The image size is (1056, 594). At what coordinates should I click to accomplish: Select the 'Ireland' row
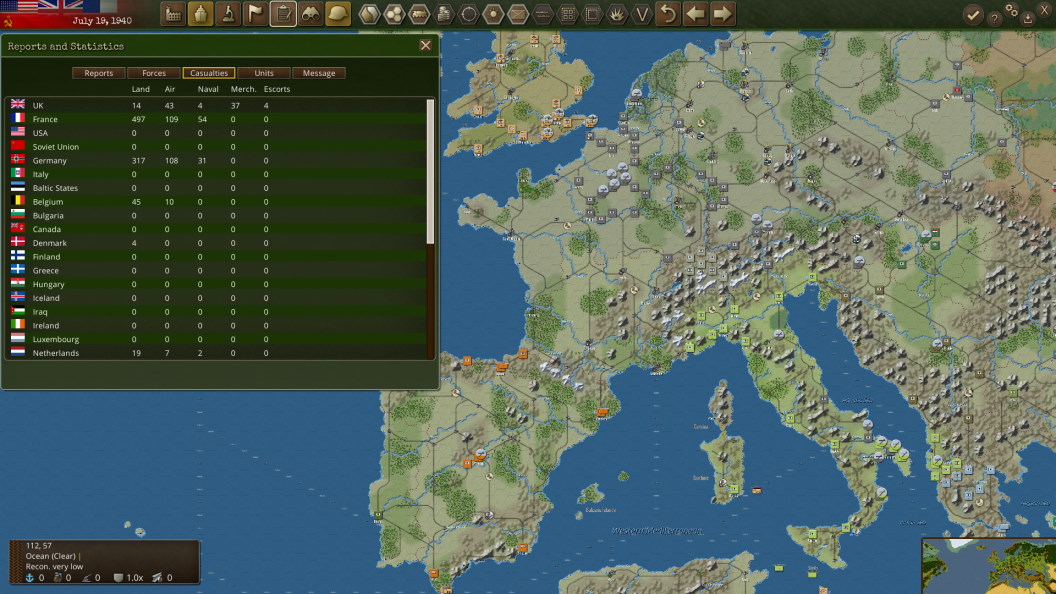tap(216, 325)
